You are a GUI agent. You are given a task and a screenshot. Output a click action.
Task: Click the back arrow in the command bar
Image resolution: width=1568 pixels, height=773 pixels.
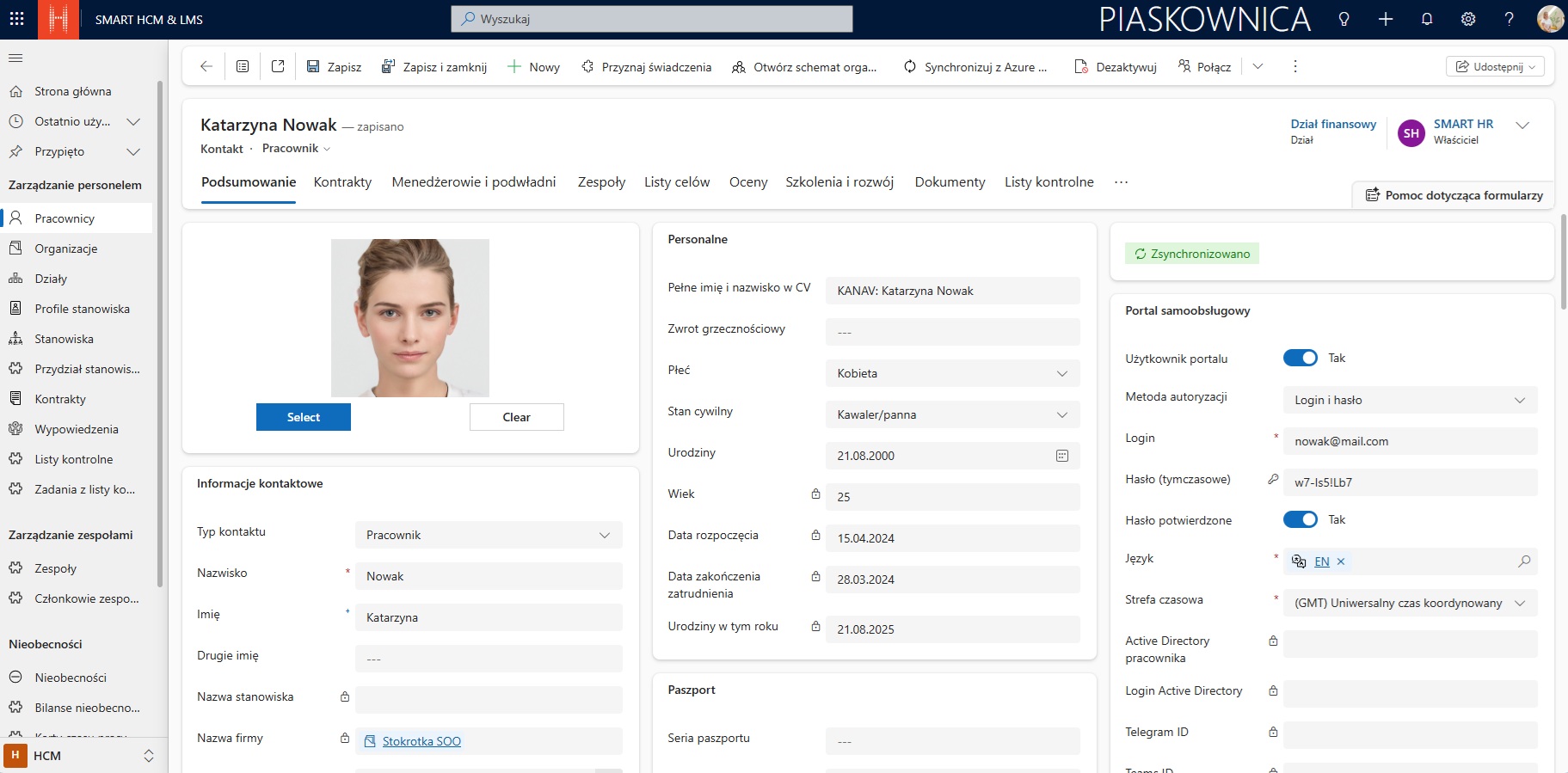(x=206, y=66)
